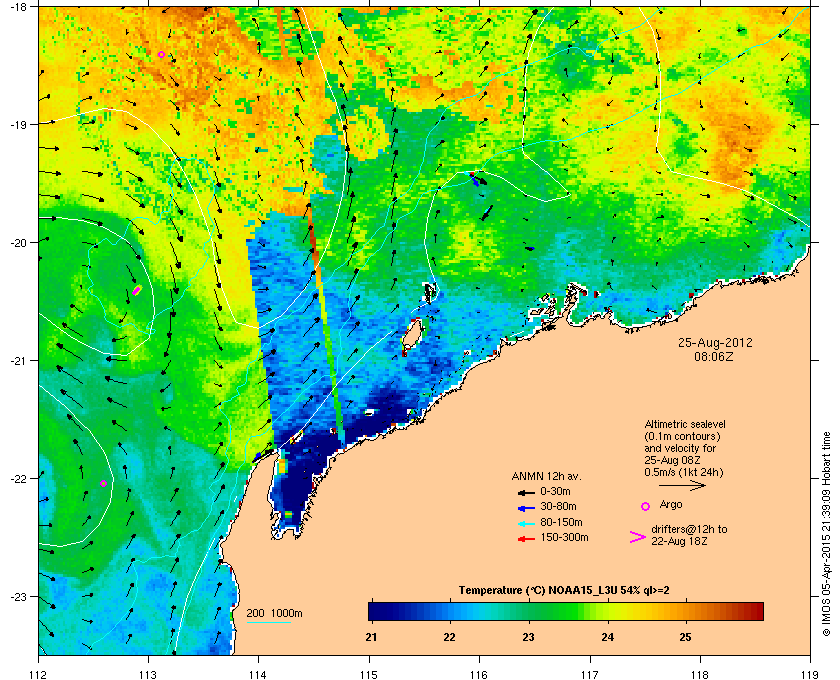Viewport: 840px width, 680px height.
Task: Click the ANMN 12h av. legend heading
Action: coord(546,476)
